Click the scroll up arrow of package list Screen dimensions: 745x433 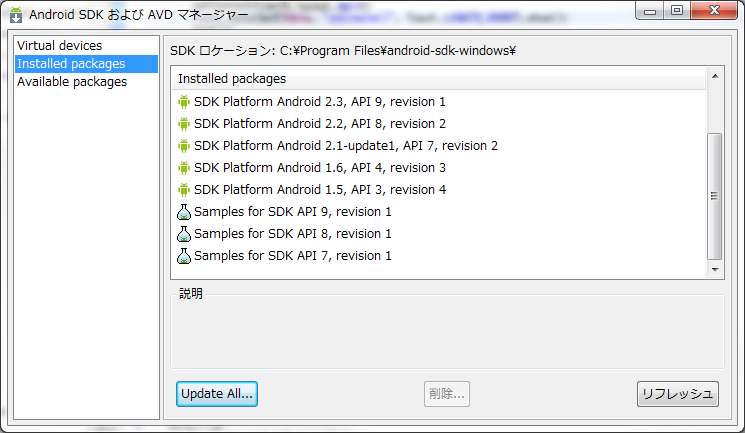coord(715,77)
